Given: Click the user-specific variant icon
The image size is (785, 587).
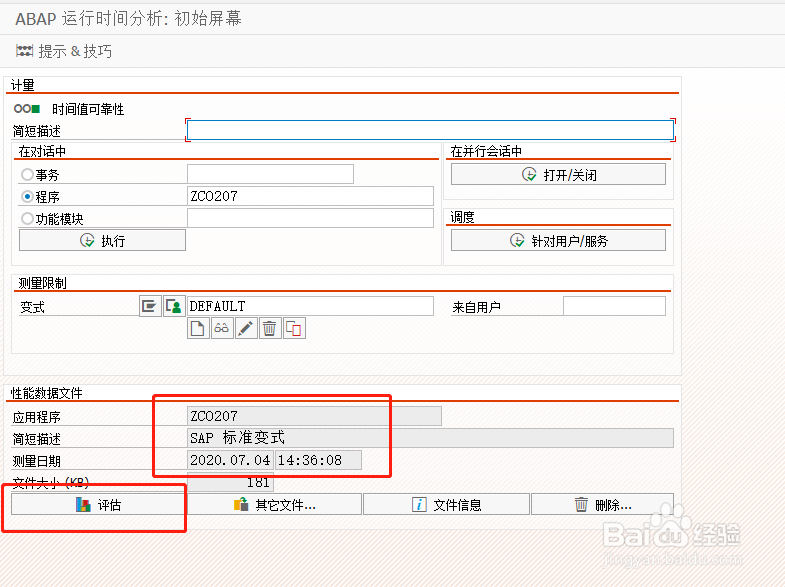Looking at the screenshot, I should (x=174, y=306).
